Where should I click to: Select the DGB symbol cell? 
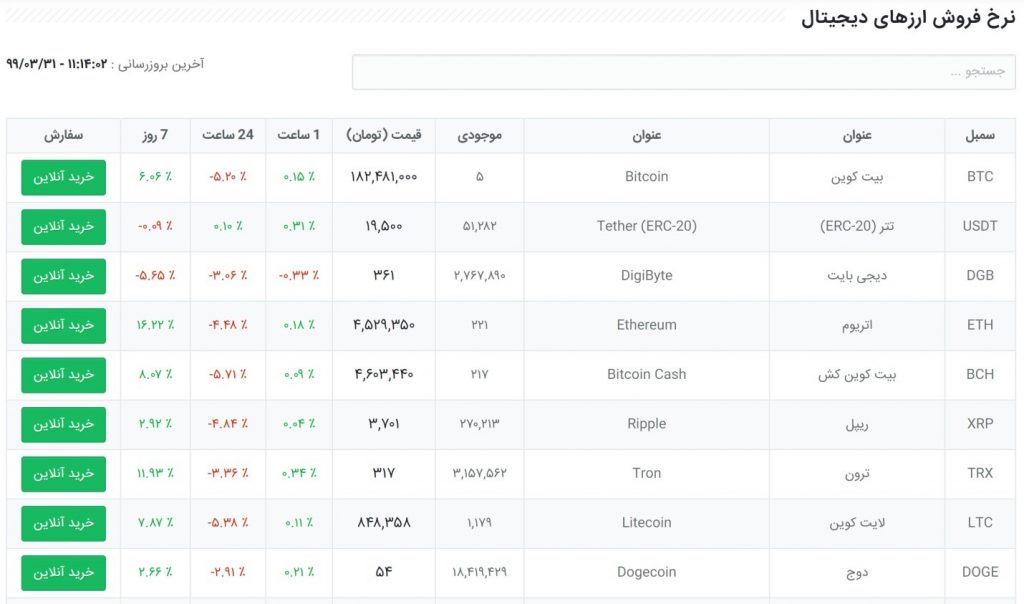[980, 276]
